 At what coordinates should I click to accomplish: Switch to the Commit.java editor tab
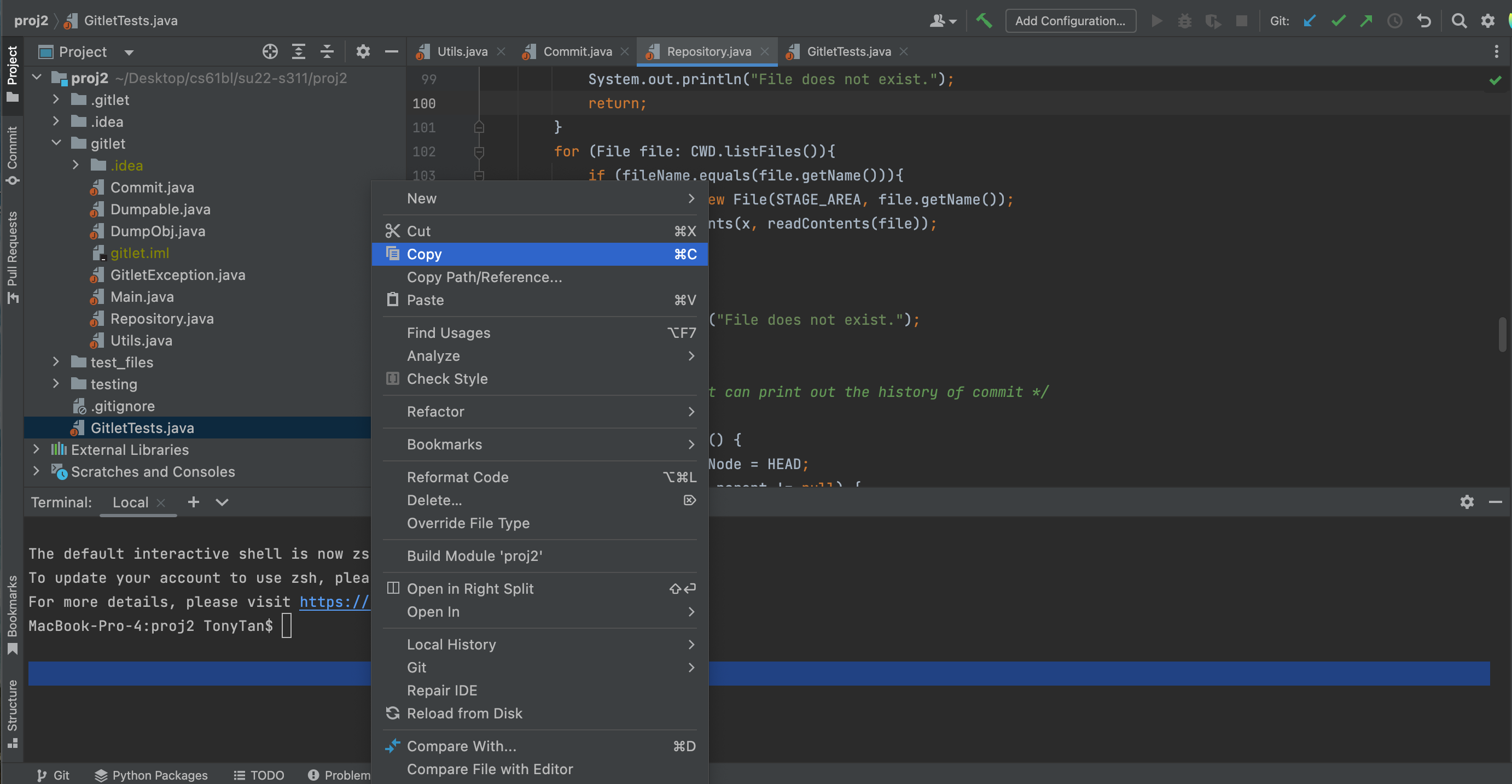[x=577, y=51]
